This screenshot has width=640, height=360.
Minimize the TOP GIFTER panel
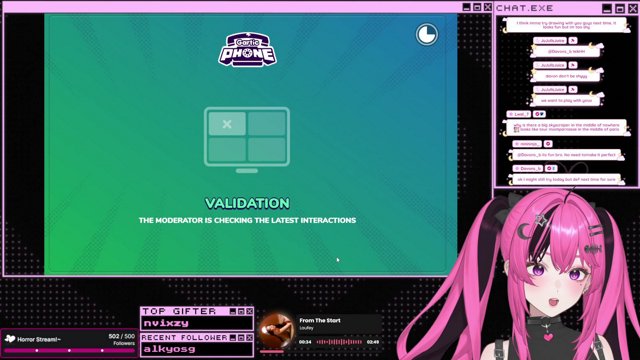(x=233, y=311)
